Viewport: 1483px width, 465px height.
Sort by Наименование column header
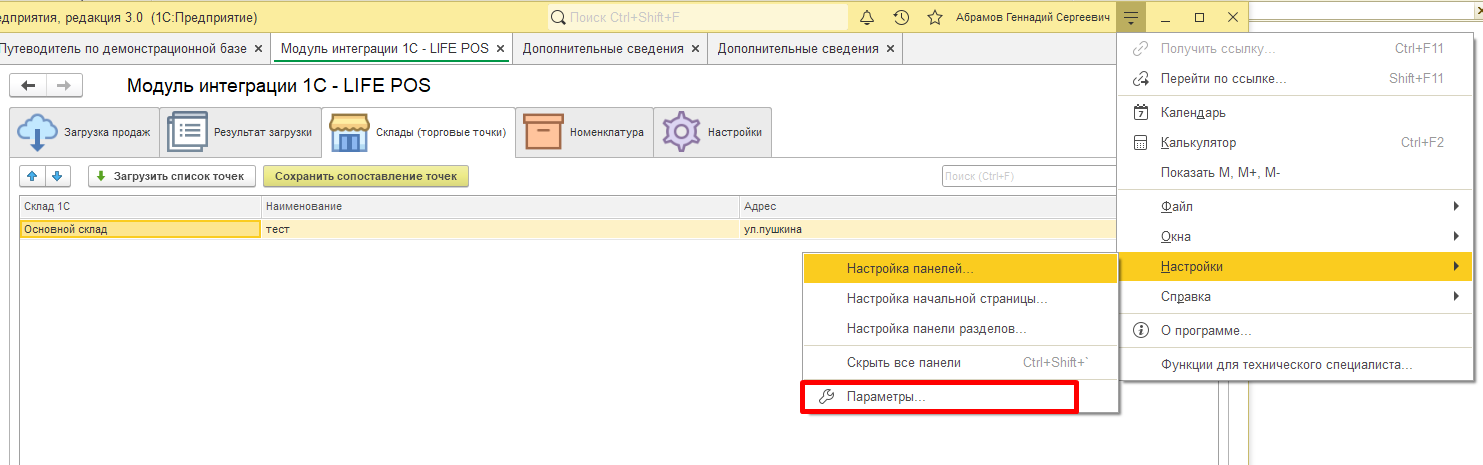(501, 206)
